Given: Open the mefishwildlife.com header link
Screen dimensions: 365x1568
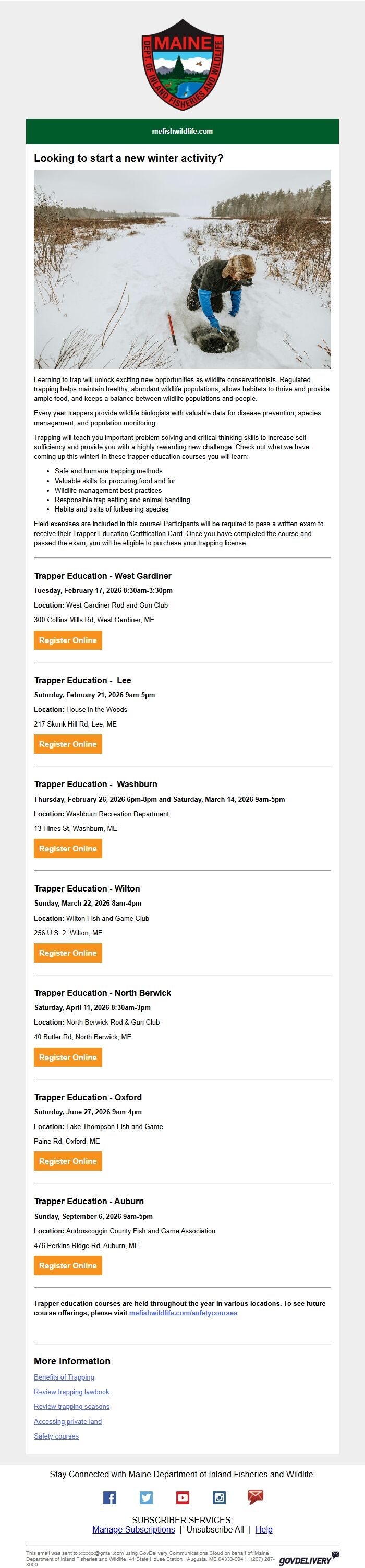Looking at the screenshot, I should click(182, 131).
